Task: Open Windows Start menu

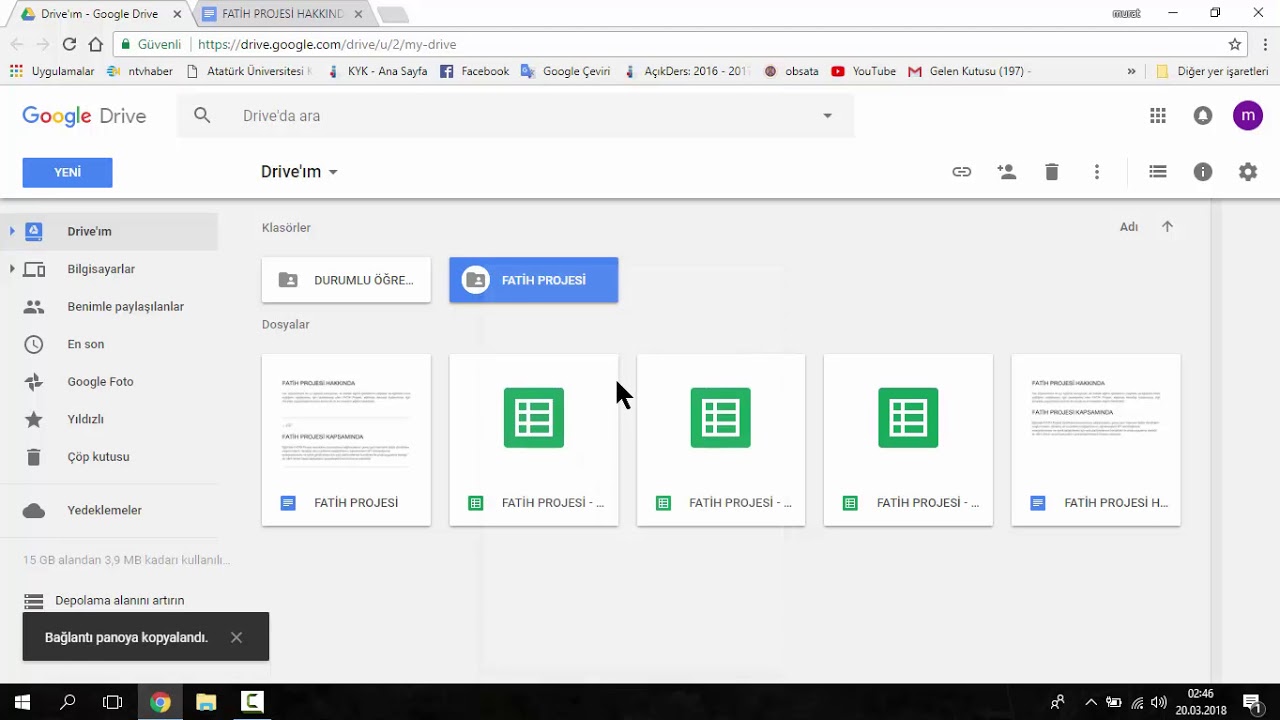Action: pos(22,702)
